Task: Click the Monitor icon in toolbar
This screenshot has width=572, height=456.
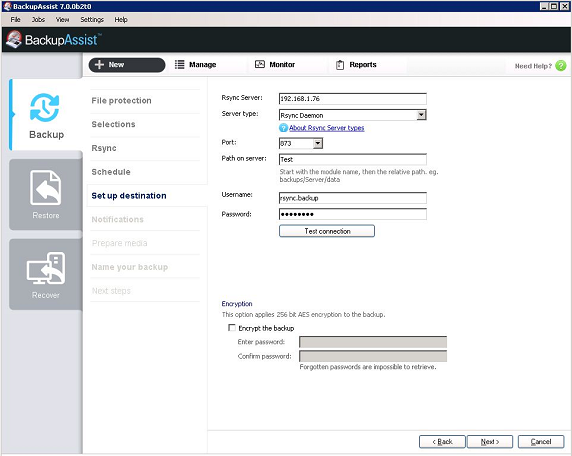Action: (260, 64)
